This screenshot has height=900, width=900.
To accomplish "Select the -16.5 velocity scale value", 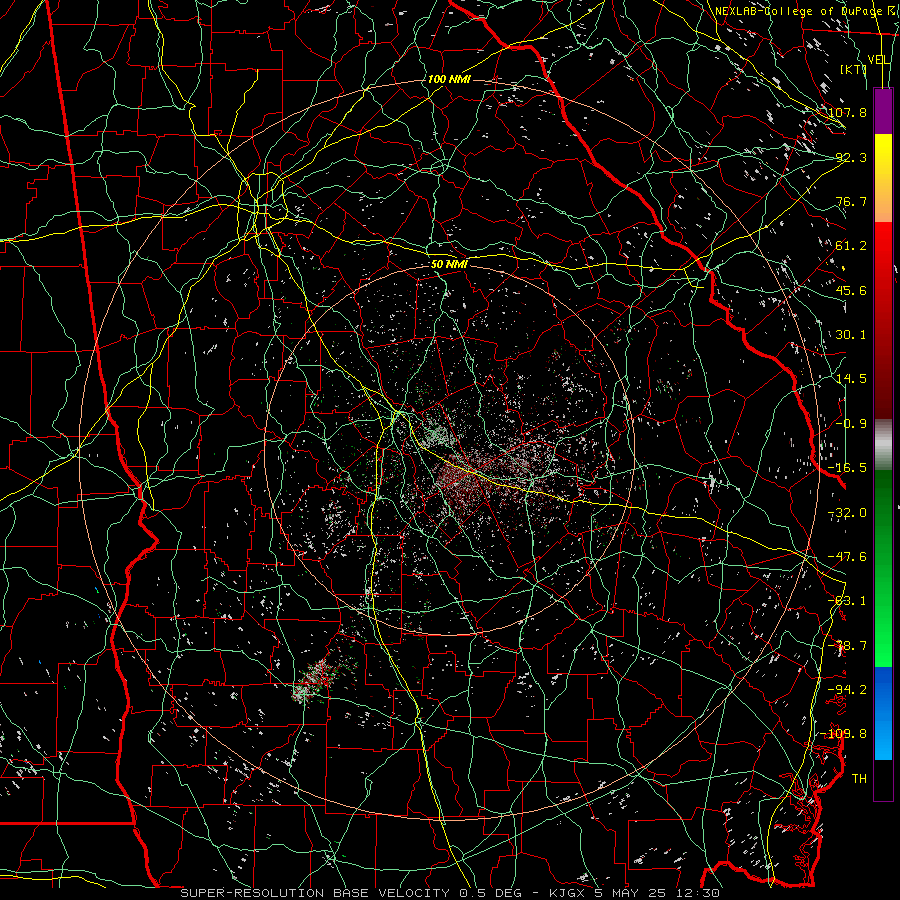I will pos(847,468).
